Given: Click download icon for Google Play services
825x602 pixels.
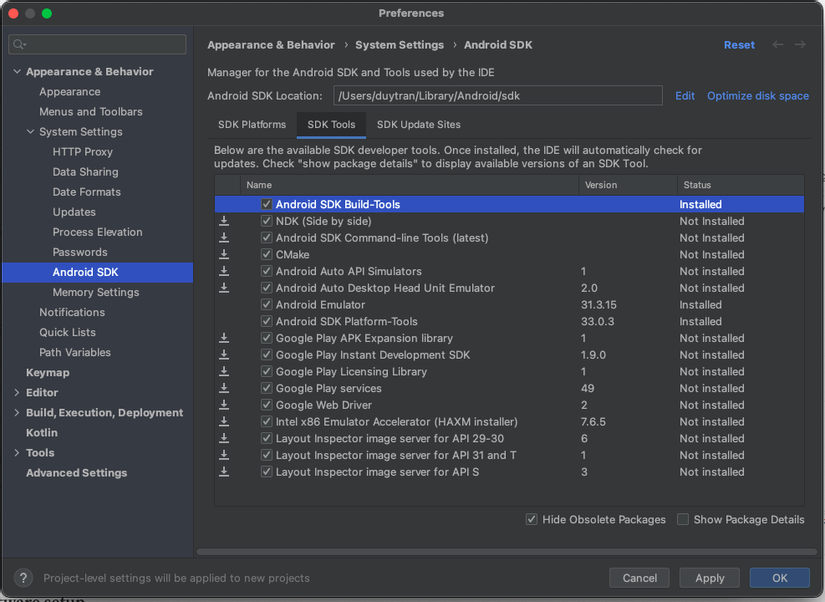Looking at the screenshot, I should 225,388.
